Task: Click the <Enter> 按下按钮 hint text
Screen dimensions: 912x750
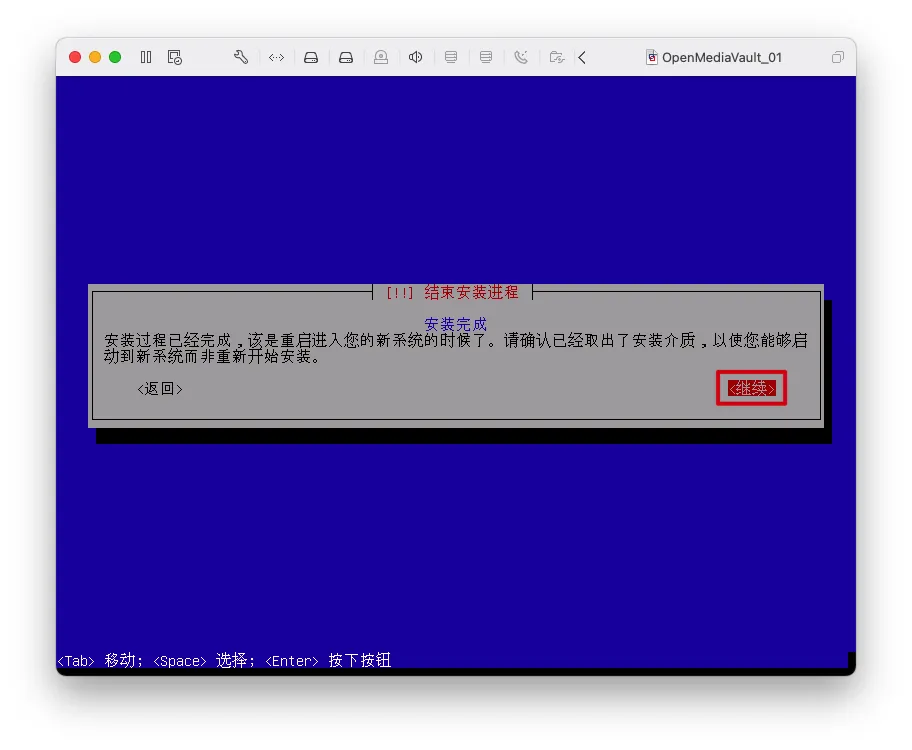Action: (x=328, y=660)
